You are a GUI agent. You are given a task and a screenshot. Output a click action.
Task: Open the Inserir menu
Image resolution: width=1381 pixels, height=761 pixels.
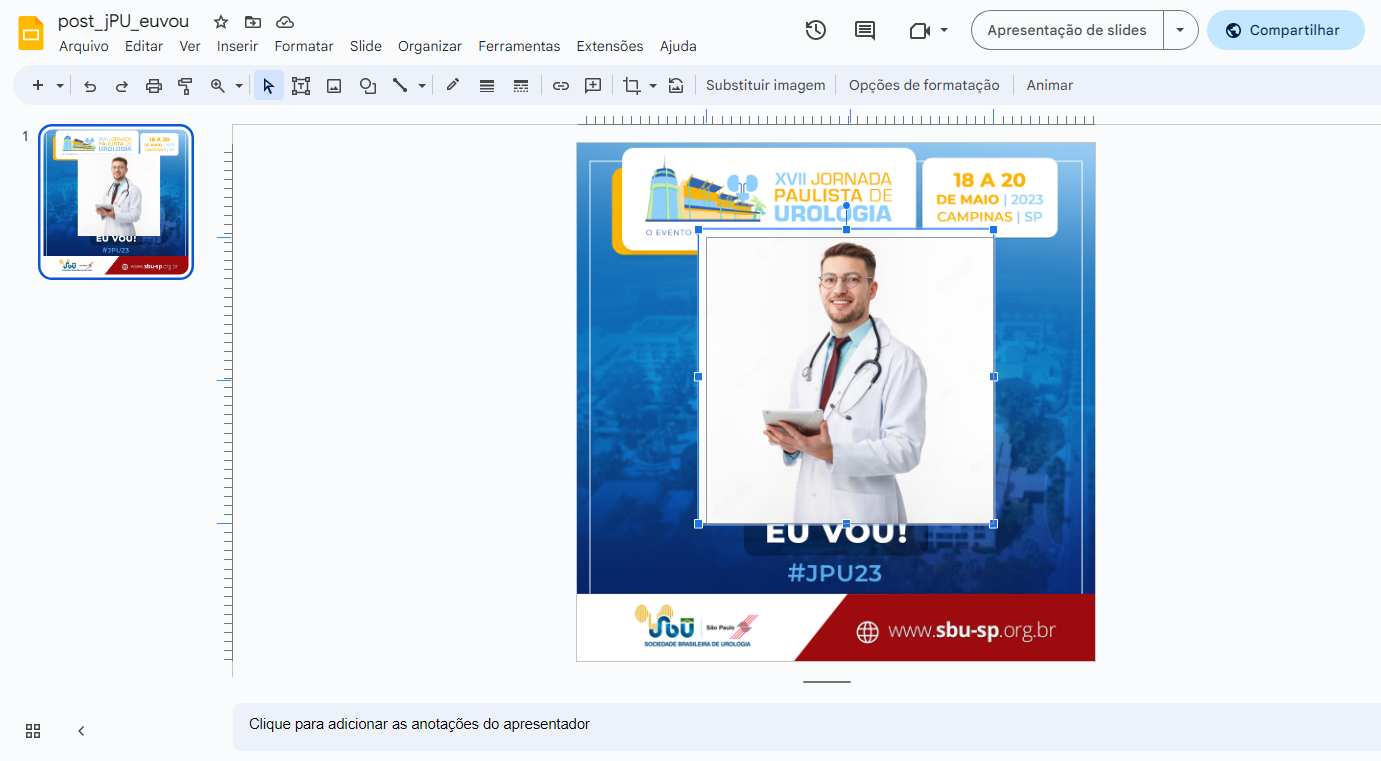[237, 46]
